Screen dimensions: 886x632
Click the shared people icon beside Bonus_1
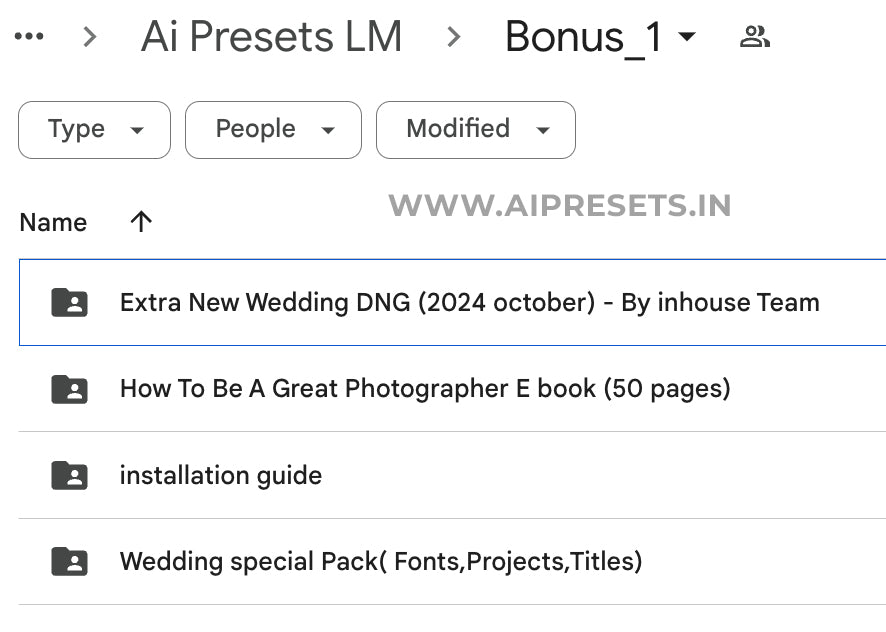(755, 37)
